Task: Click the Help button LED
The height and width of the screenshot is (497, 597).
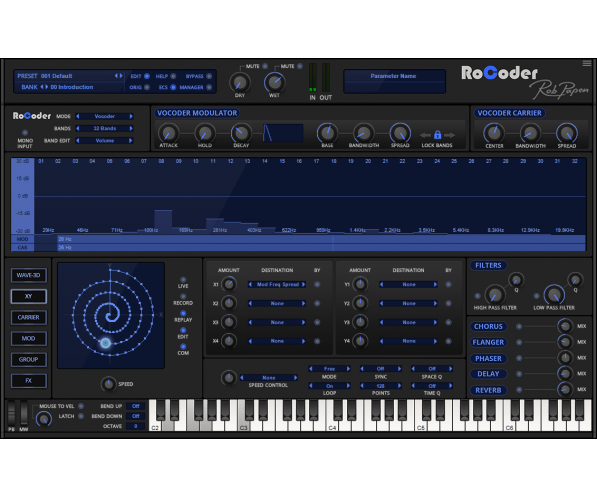Action: [173, 76]
